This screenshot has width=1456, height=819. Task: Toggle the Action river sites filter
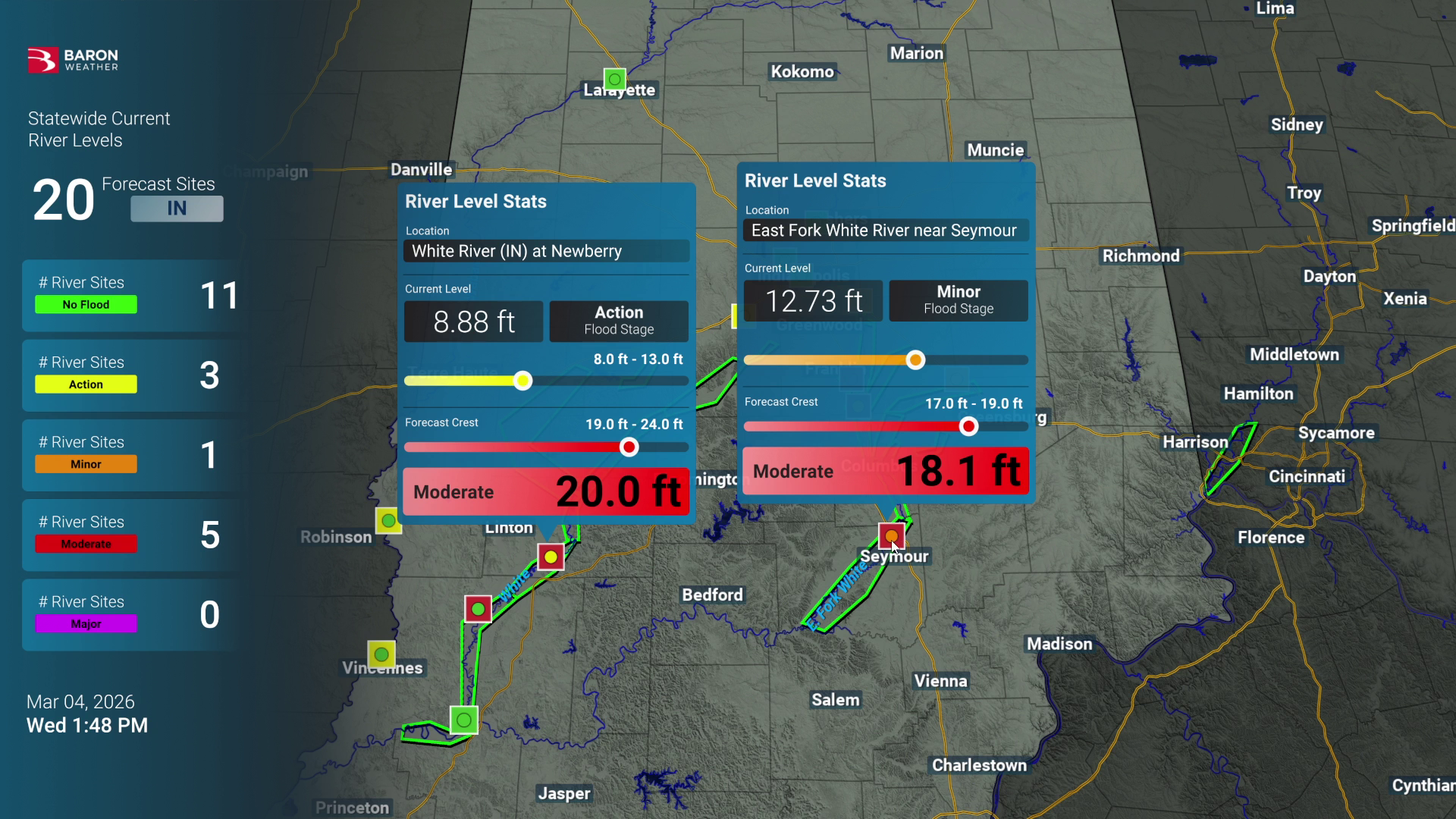(86, 384)
